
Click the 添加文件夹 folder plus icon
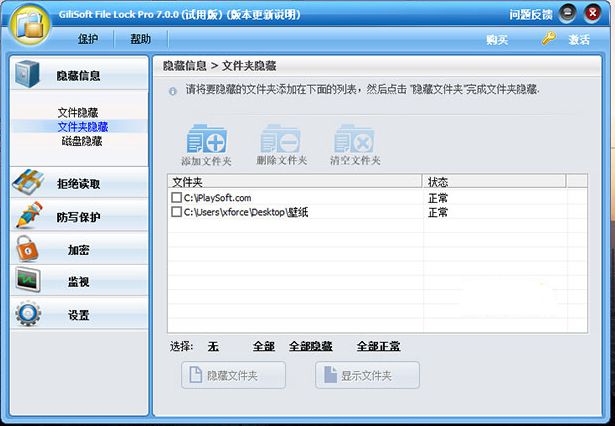206,139
